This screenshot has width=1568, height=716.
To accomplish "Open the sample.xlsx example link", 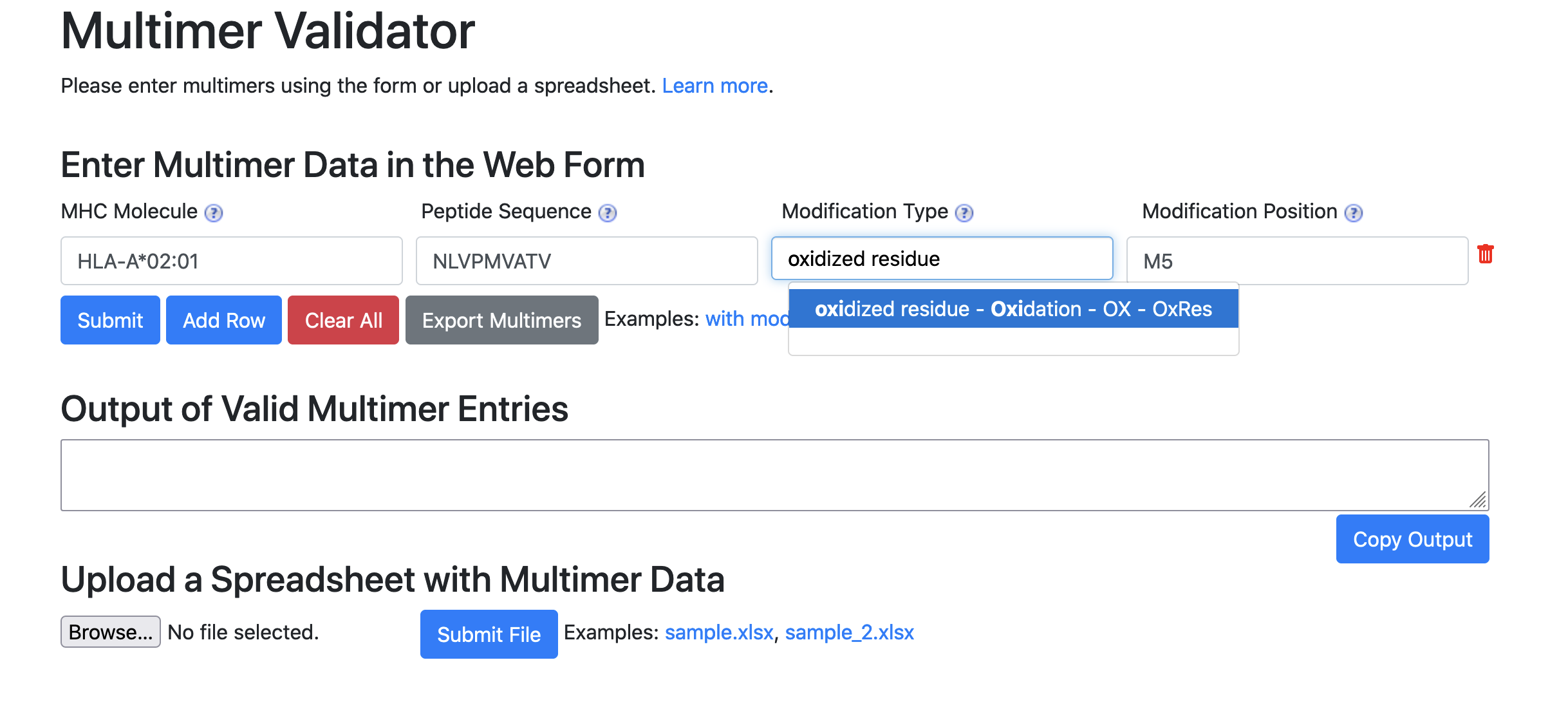I will pos(718,633).
